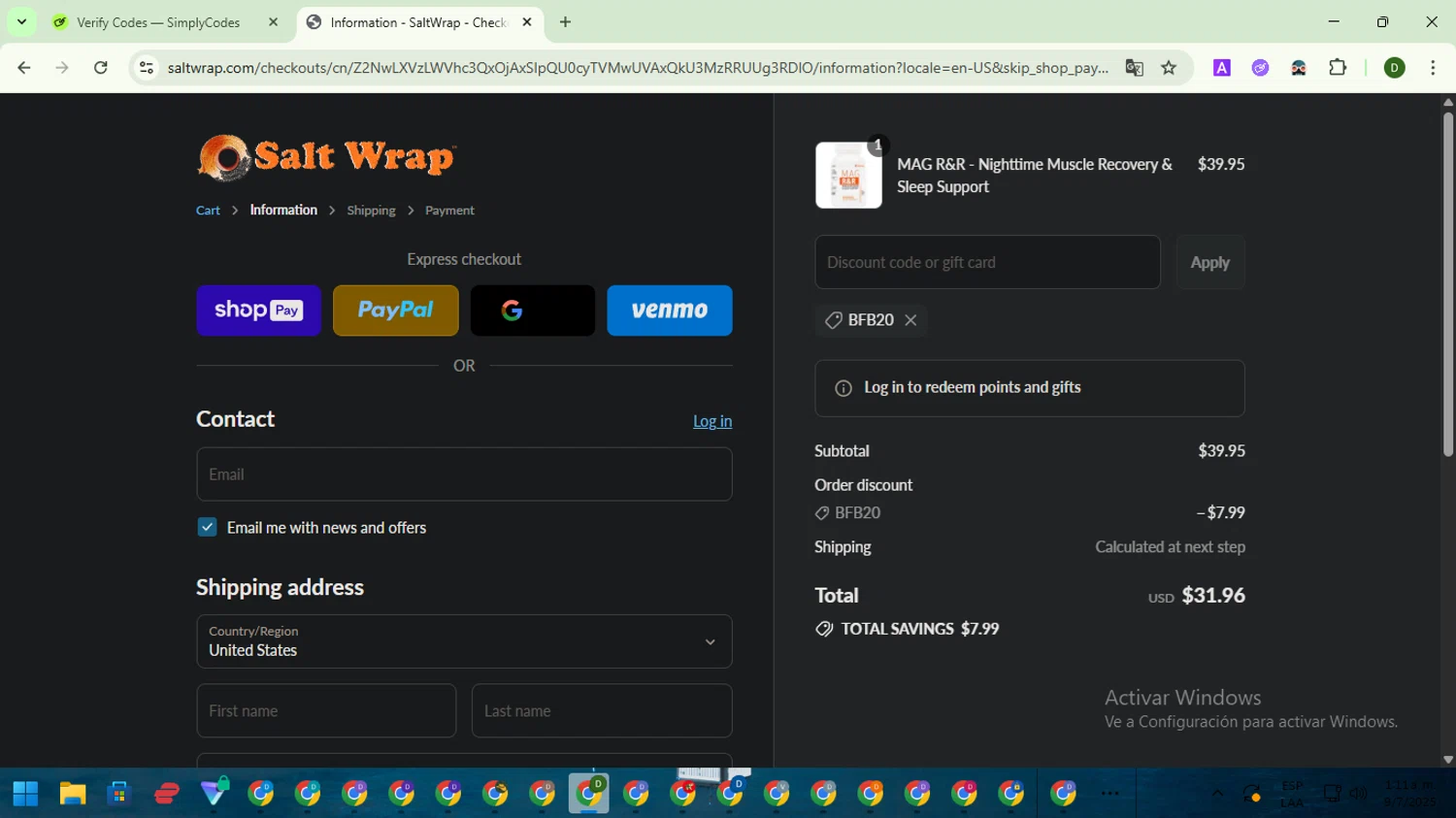Close the Information - SaltWrap tab
The width and height of the screenshot is (1456, 818).
click(x=527, y=22)
